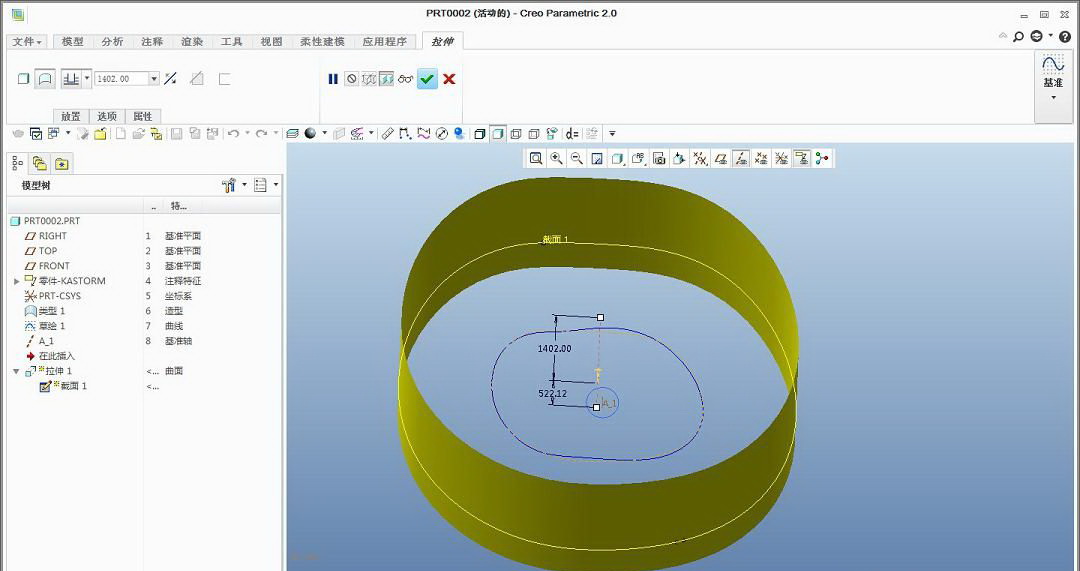Image resolution: width=1080 pixels, height=571 pixels.
Task: Expand the 零件-KASTORM tree node
Action: click(16, 281)
